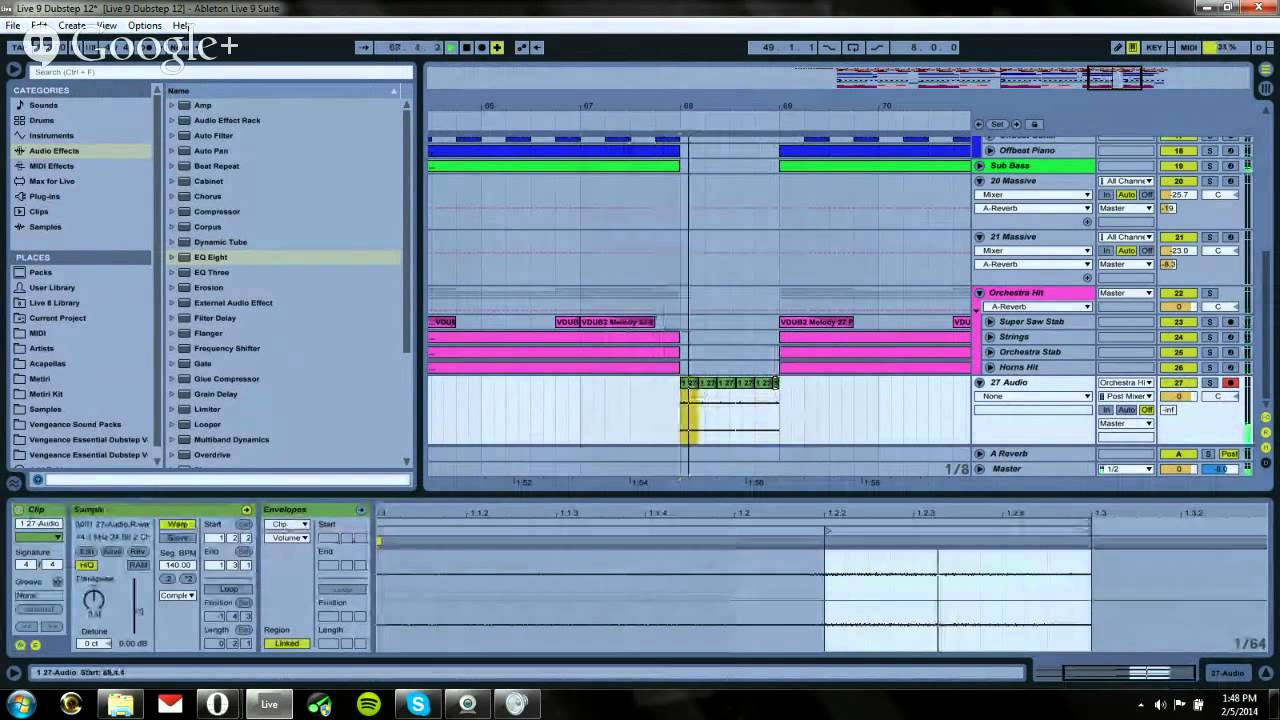This screenshot has width=1280, height=720.
Task: Click the browser preview headphone button
Action: 37,480
